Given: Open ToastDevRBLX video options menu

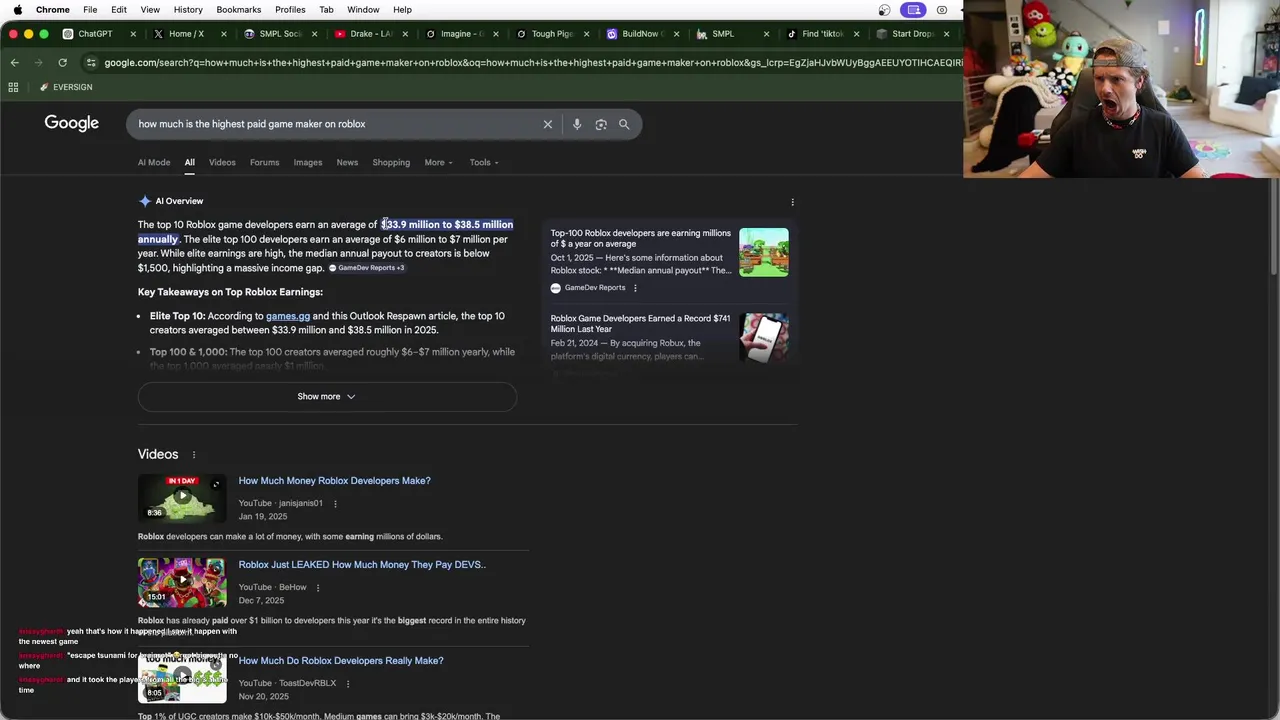Looking at the screenshot, I should 348,684.
